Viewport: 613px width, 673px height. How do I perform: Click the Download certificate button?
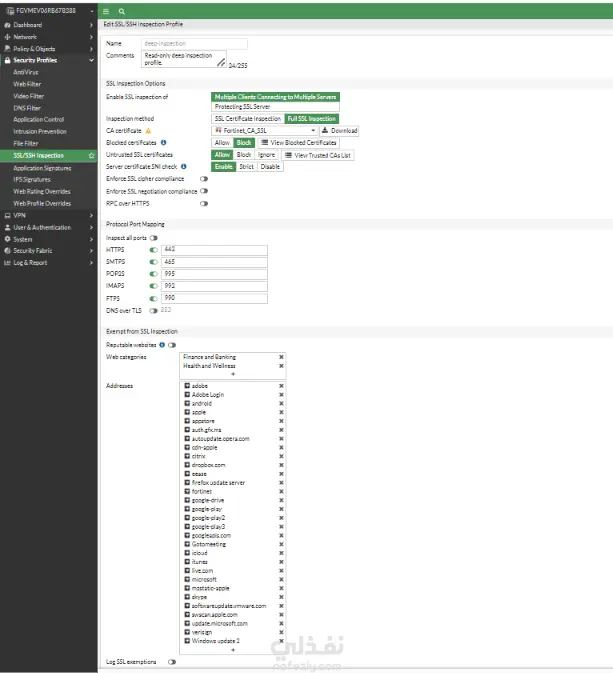[339, 130]
